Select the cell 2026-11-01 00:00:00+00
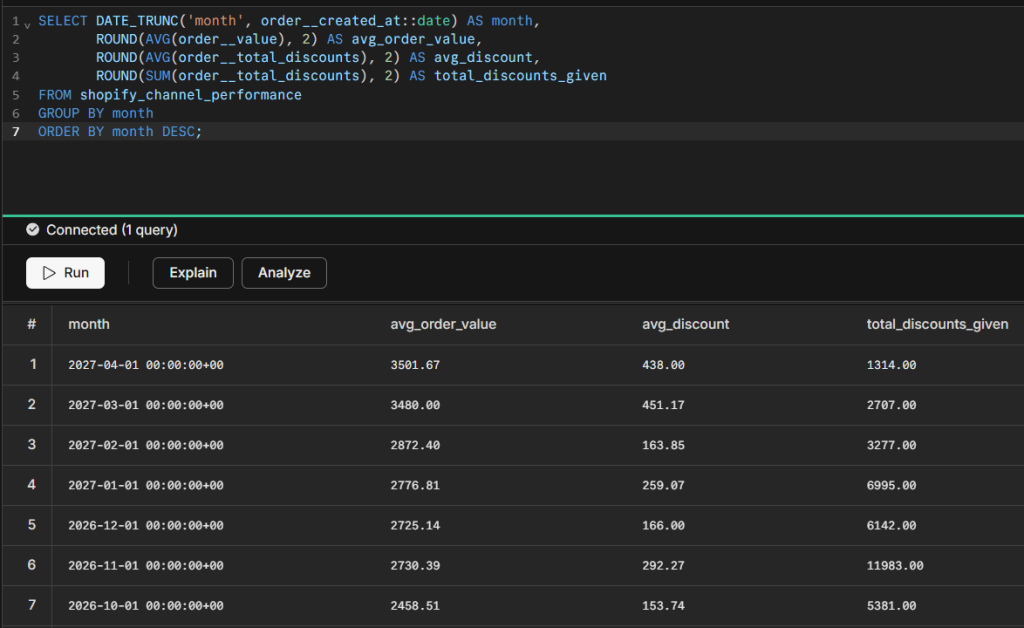The image size is (1024, 628). click(146, 566)
